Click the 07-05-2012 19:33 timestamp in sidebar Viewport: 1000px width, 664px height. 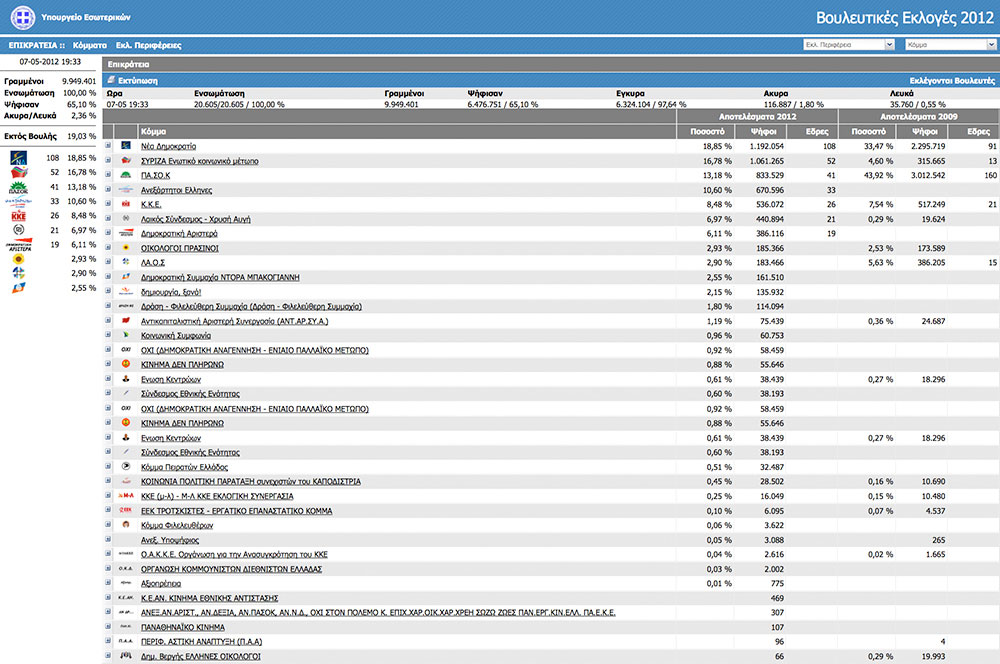tap(50, 62)
